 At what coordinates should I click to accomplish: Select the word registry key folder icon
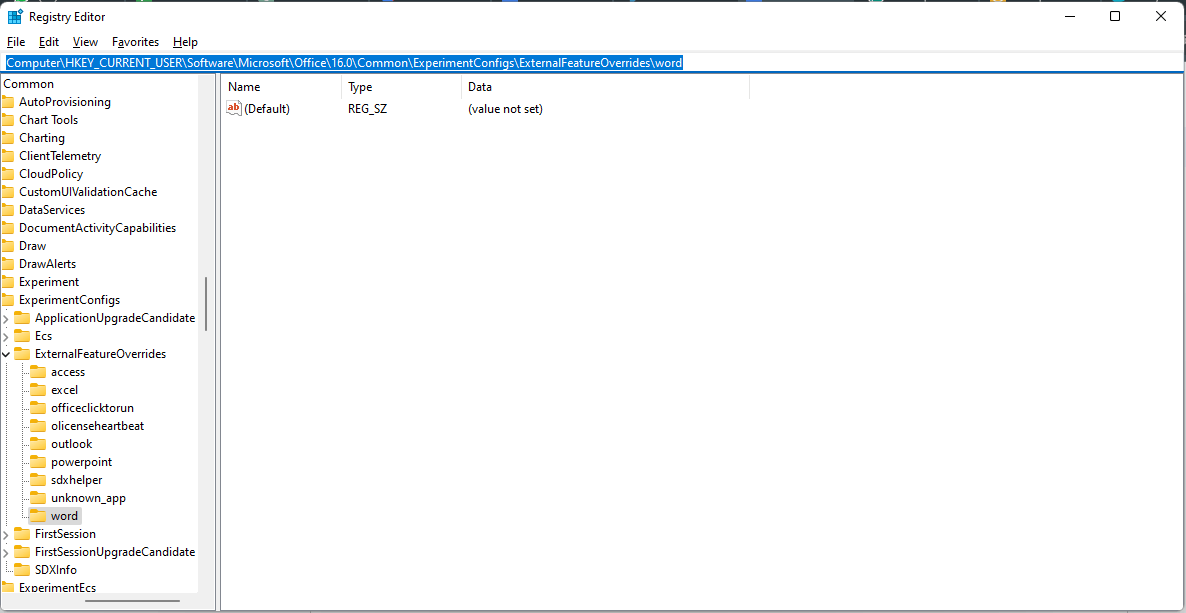pyautogui.click(x=37, y=515)
